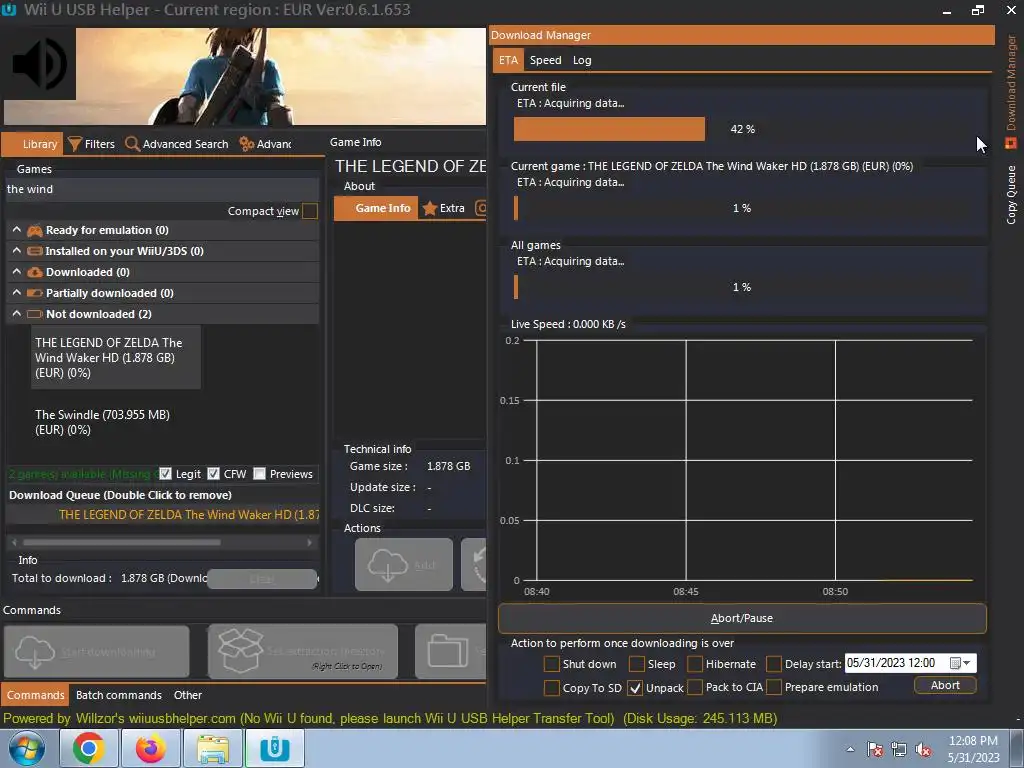Screen dimensions: 1024x768
Task: Click the Action Center flag tray icon
Action: coord(875,750)
